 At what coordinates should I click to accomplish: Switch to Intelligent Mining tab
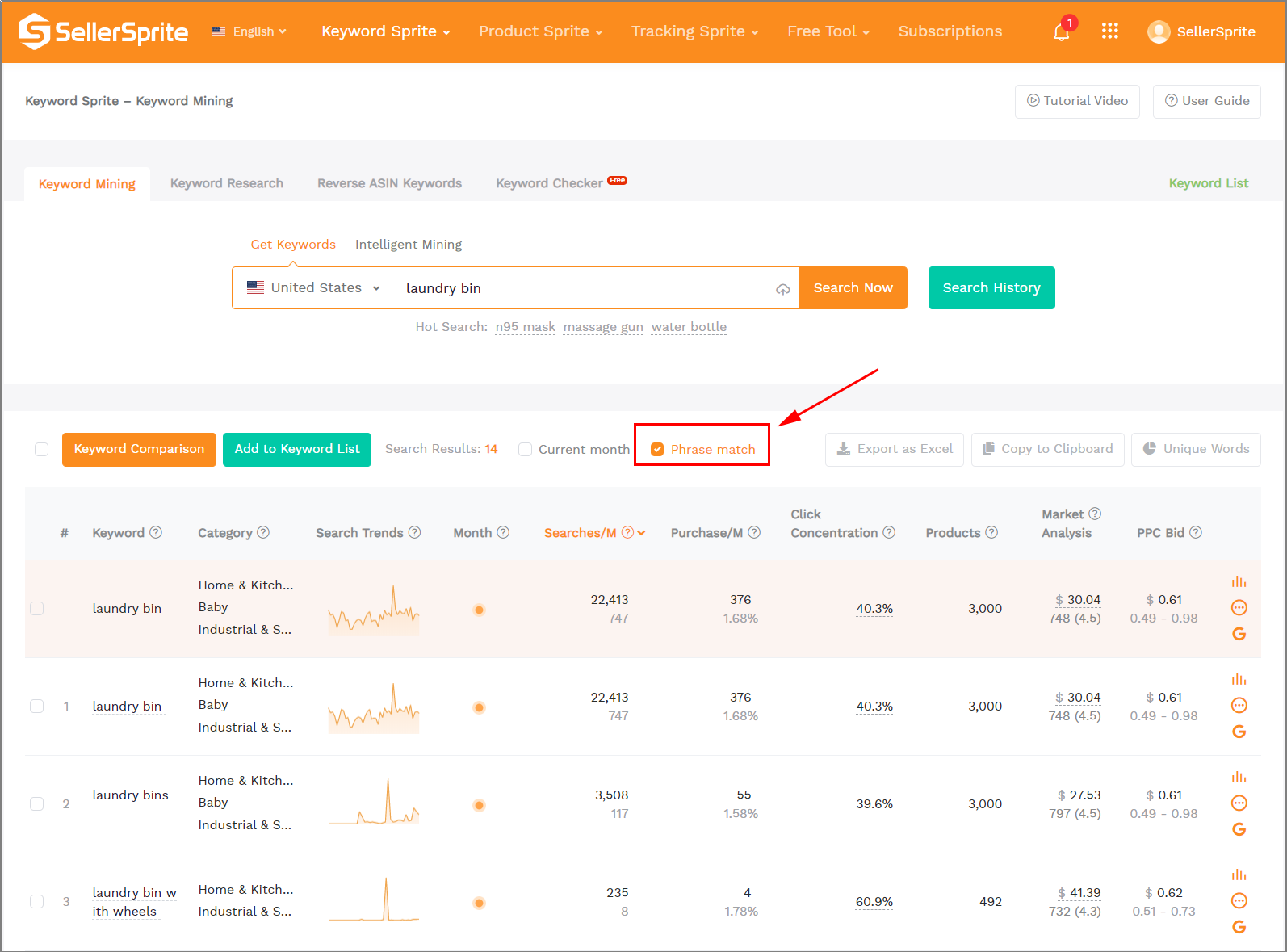[409, 245]
